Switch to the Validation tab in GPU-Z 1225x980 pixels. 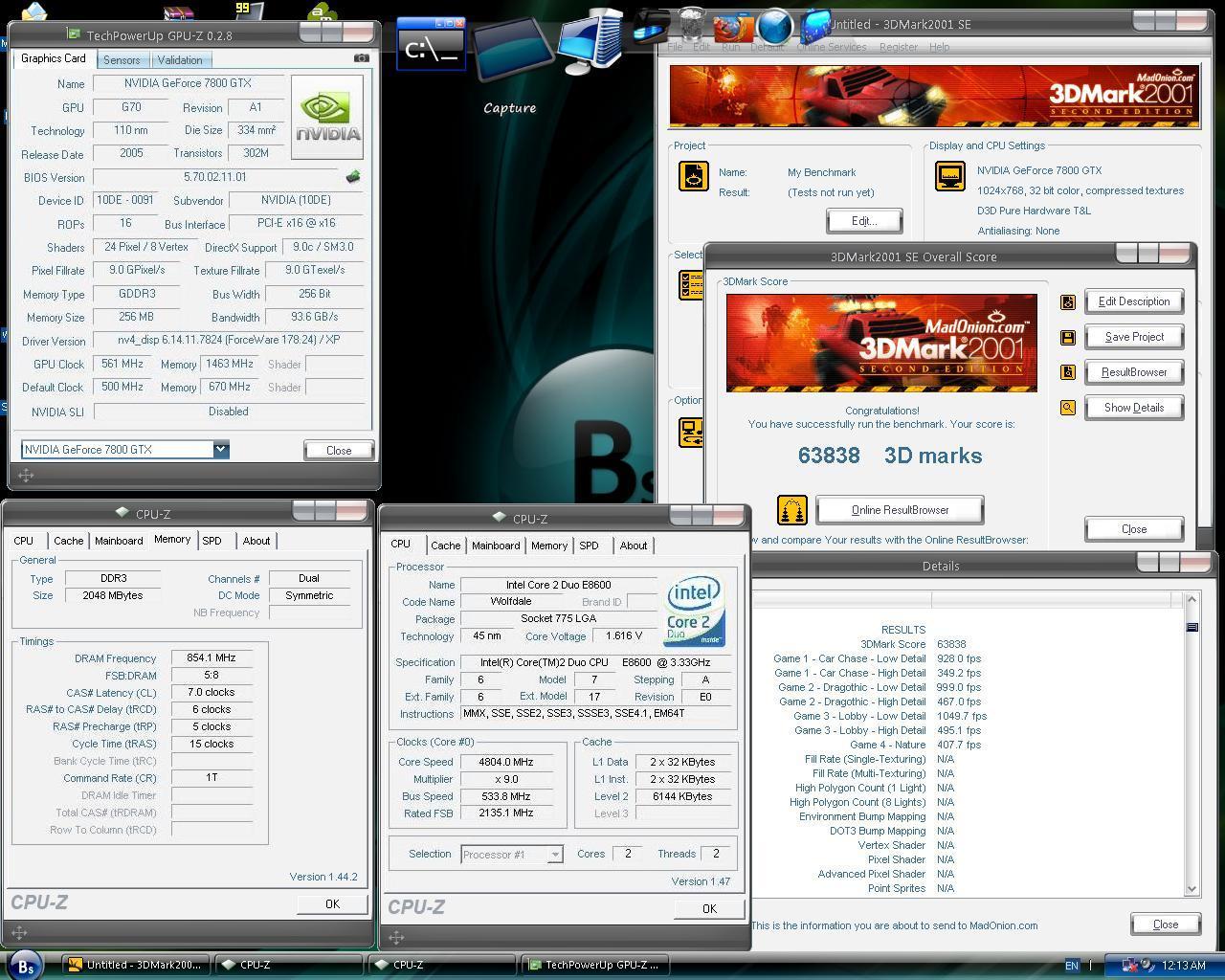tap(180, 59)
